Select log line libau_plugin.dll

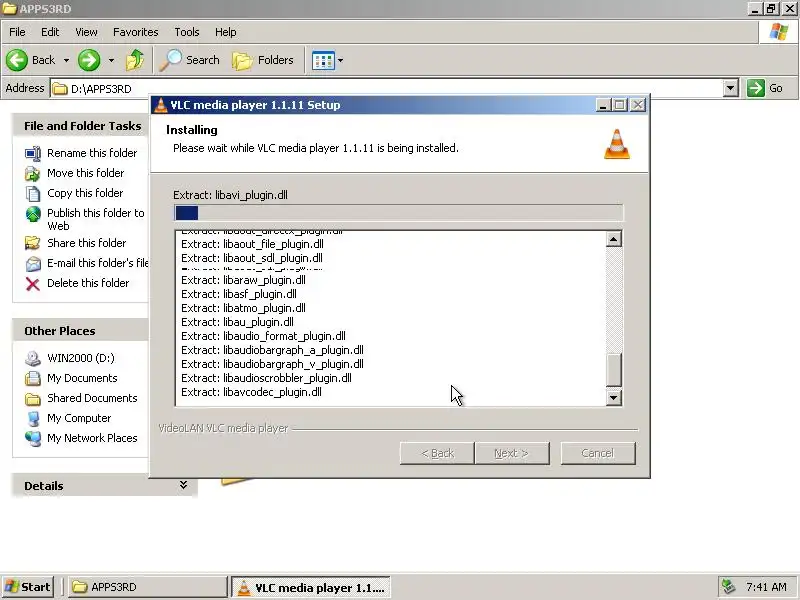pyautogui.click(x=237, y=322)
